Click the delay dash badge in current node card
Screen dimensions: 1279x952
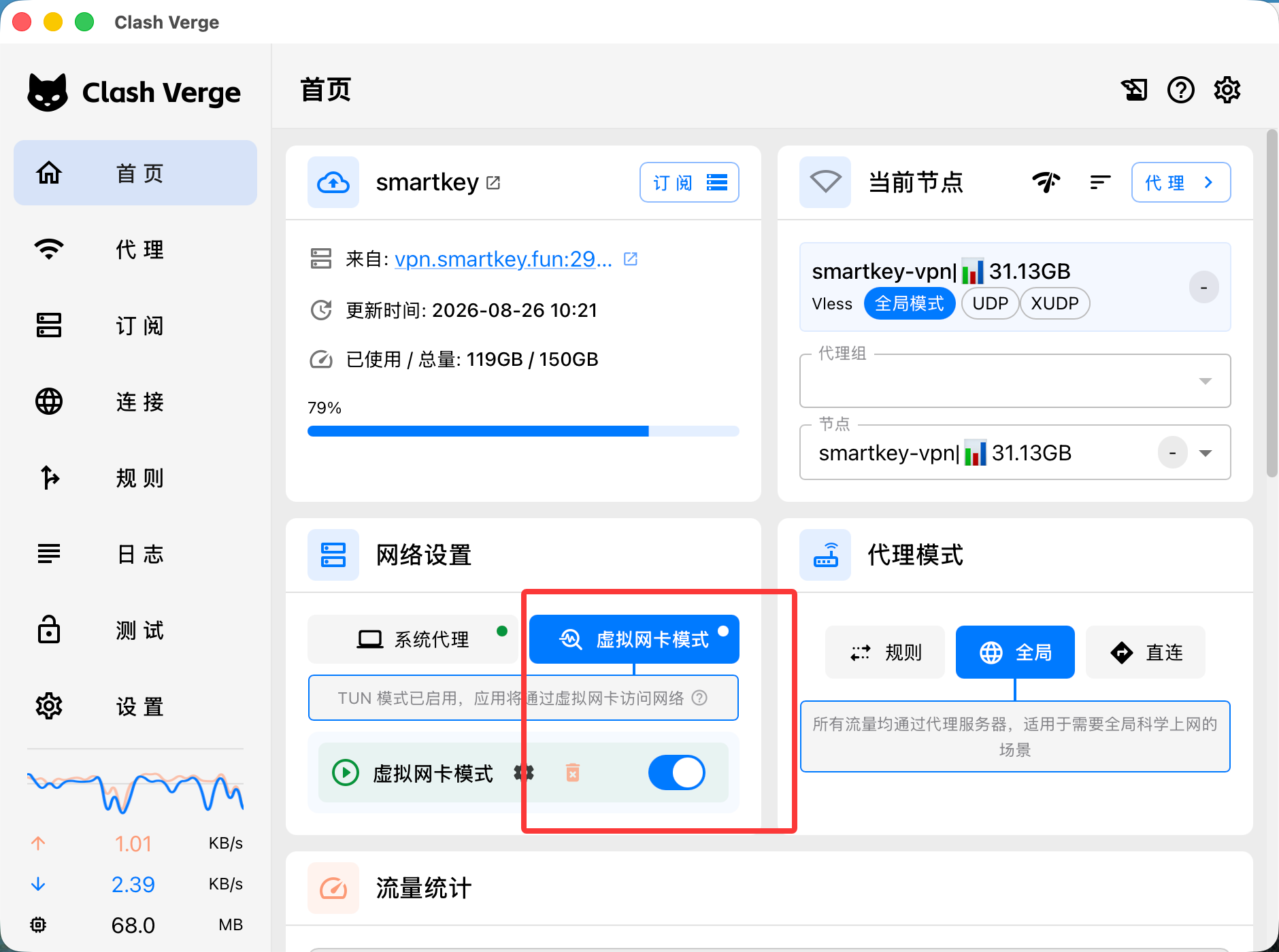(x=1203, y=287)
